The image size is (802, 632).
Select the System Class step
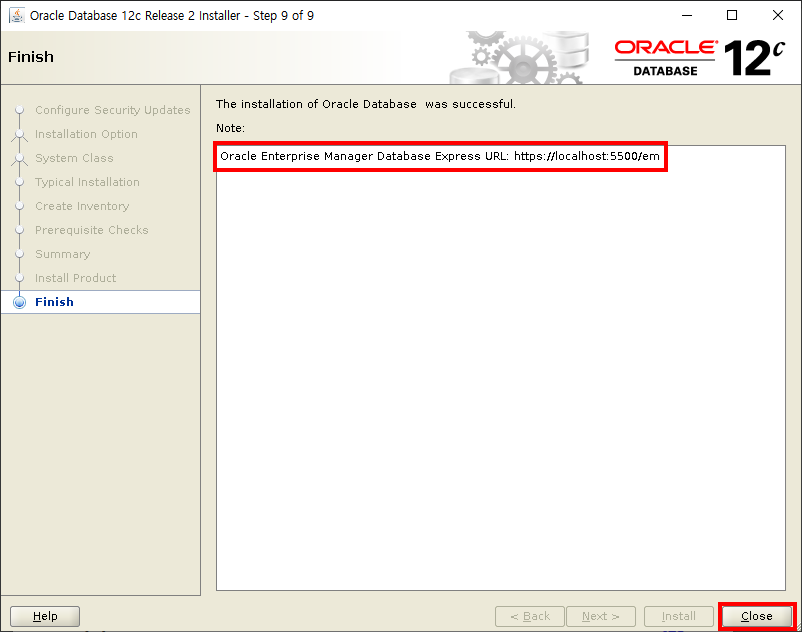(x=74, y=158)
